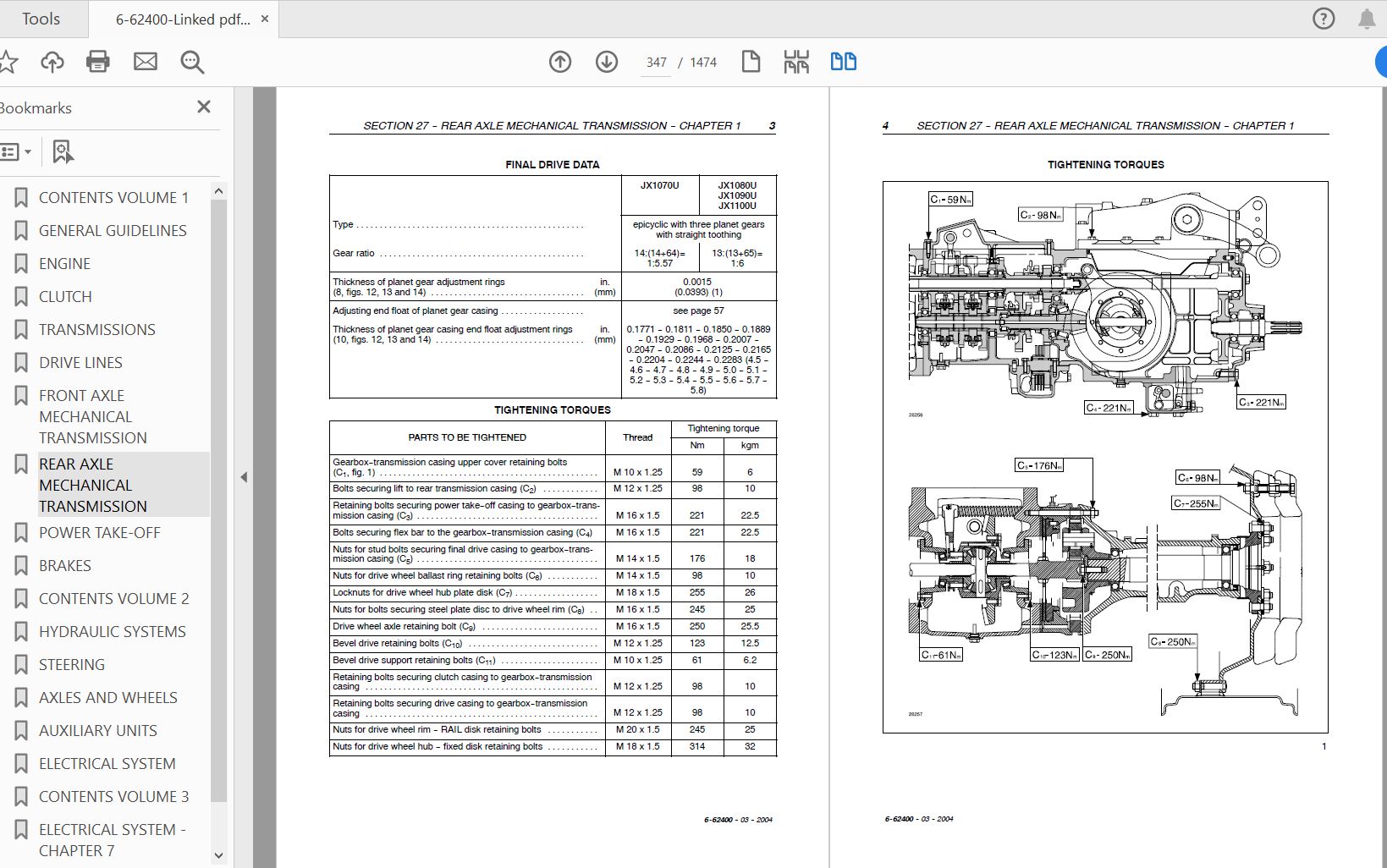Open the POWER TAKE-OFF bookmark
This screenshot has width=1387, height=868.
tap(99, 532)
